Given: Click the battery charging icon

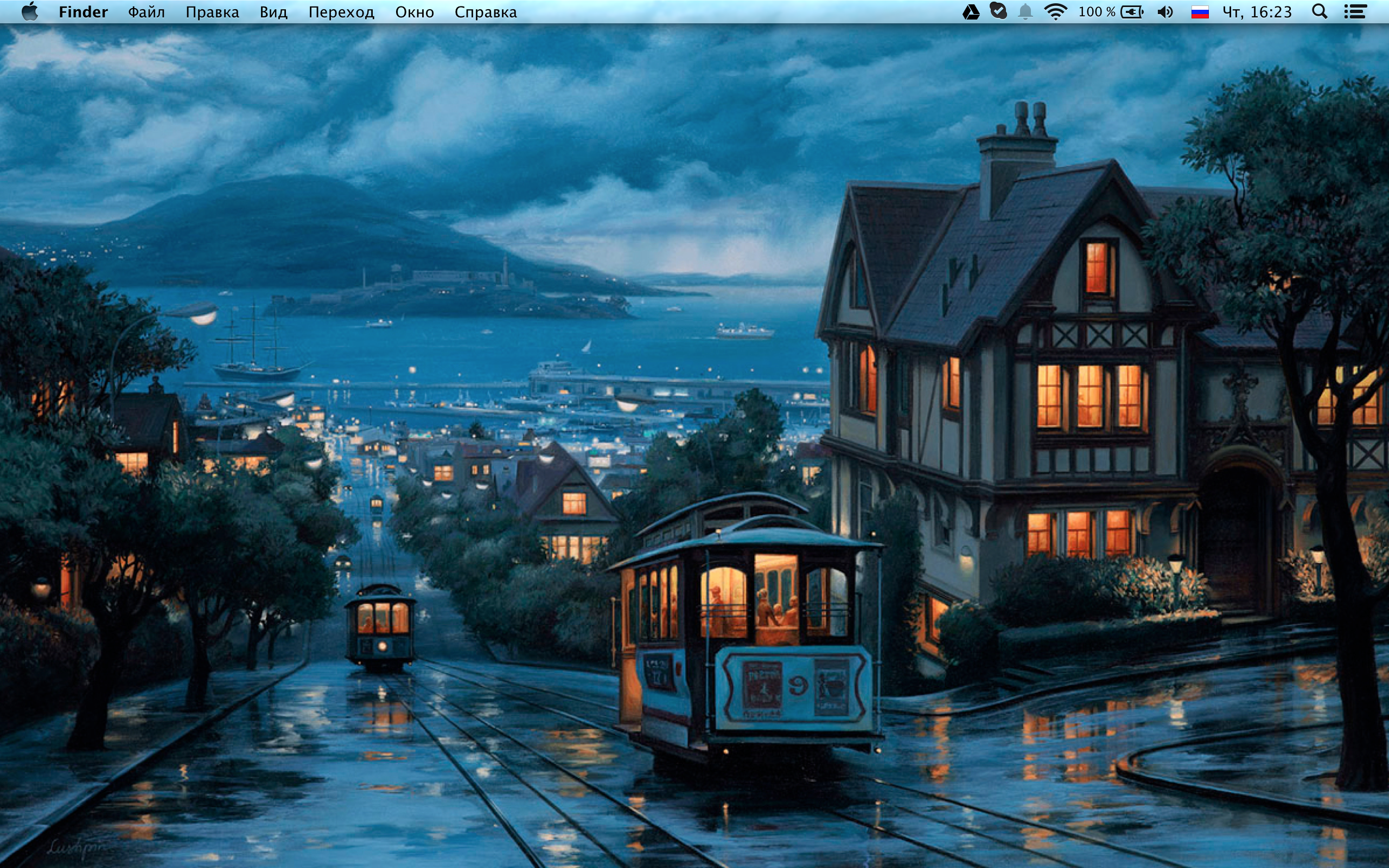Looking at the screenshot, I should pyautogui.click(x=1132, y=12).
